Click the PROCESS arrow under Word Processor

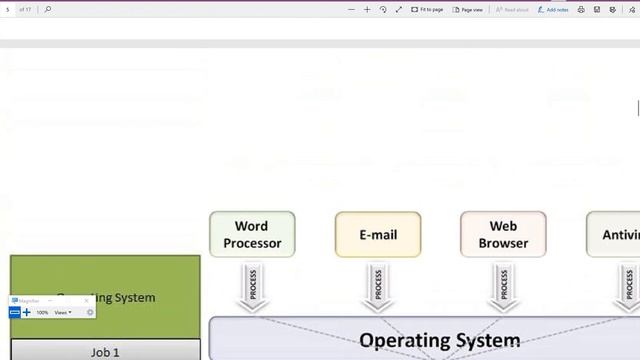tap(252, 287)
